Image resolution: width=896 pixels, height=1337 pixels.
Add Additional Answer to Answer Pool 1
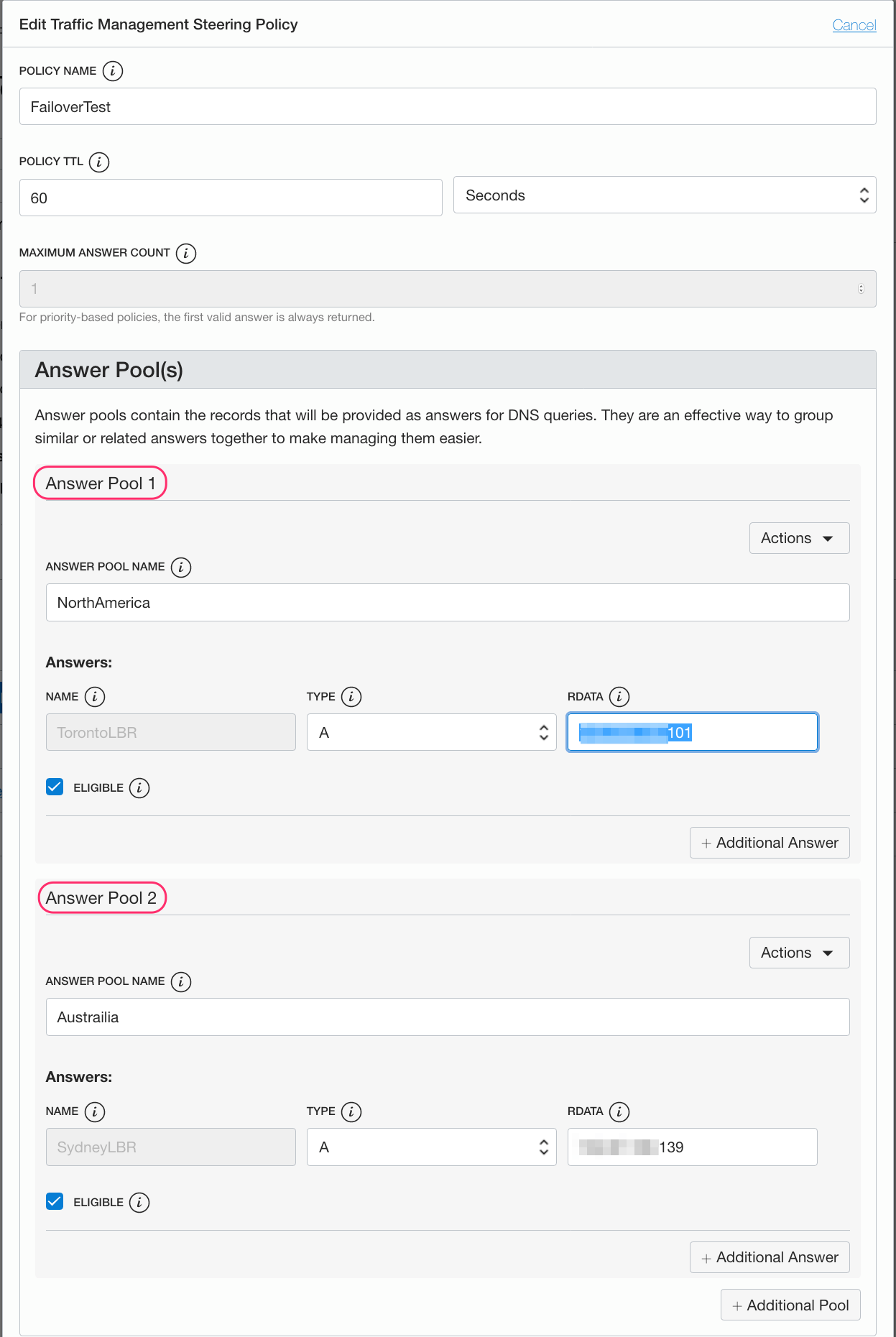[x=770, y=843]
